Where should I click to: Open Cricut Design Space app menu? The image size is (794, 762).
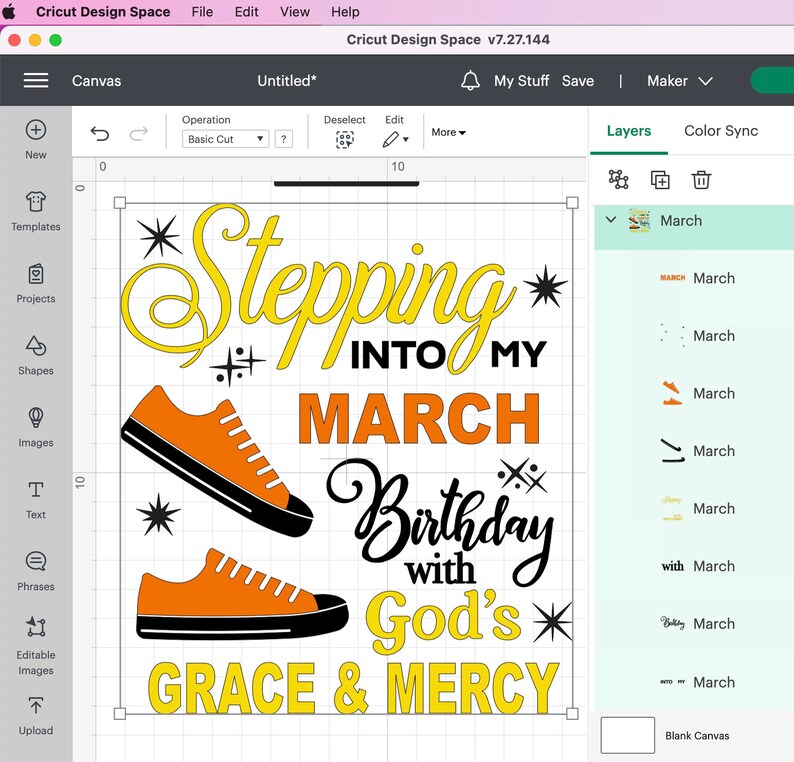point(103,12)
